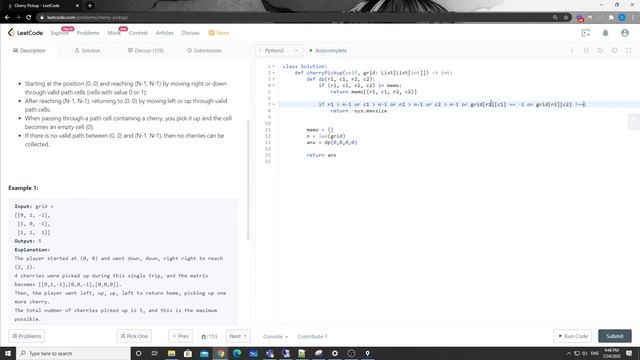Screen dimensions: 640x360
Task: Open Microsoft Store from taskbar
Action: (188, 353)
